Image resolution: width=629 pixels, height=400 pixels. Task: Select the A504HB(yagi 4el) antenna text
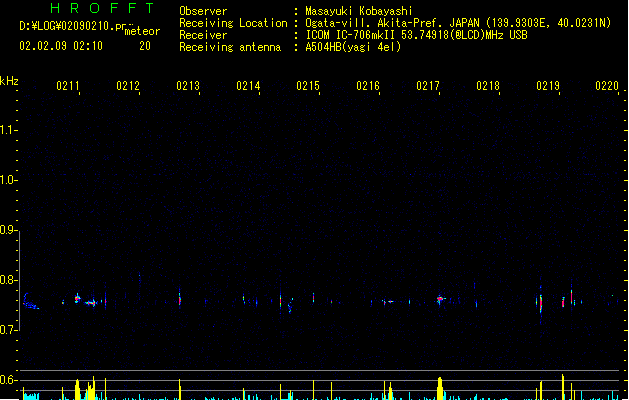[x=353, y=47]
